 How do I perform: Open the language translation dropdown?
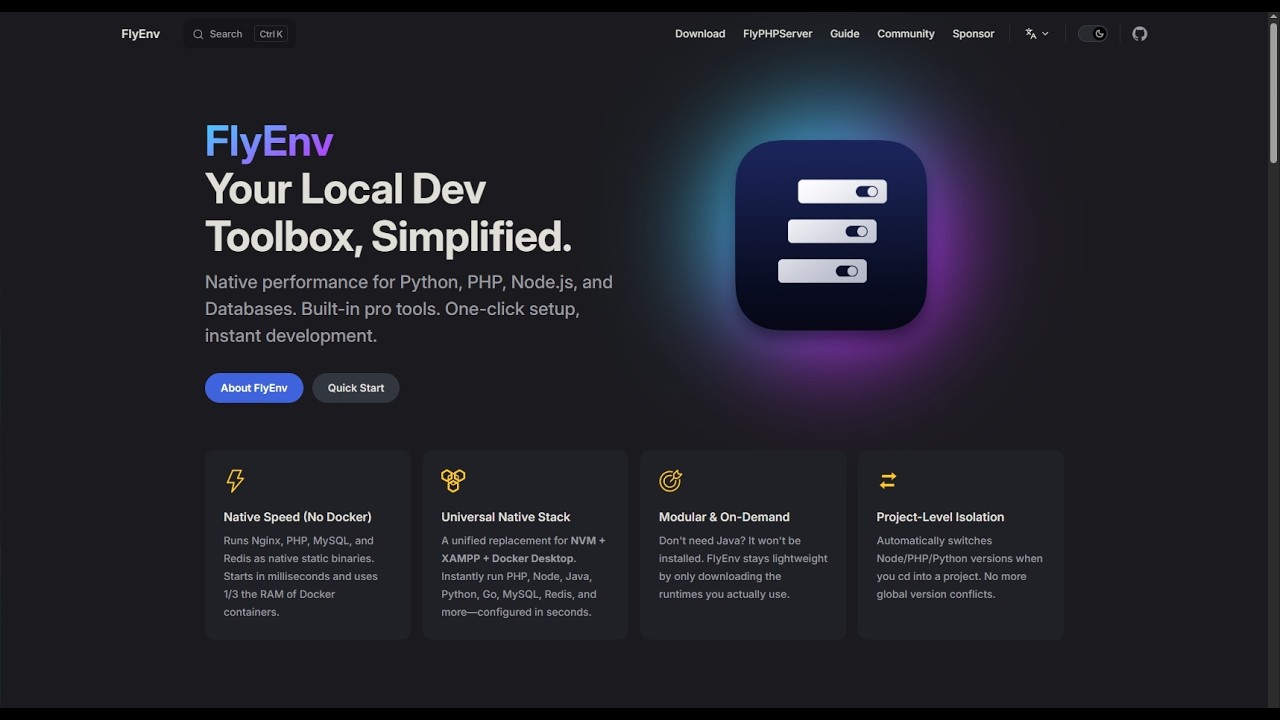(x=1037, y=34)
